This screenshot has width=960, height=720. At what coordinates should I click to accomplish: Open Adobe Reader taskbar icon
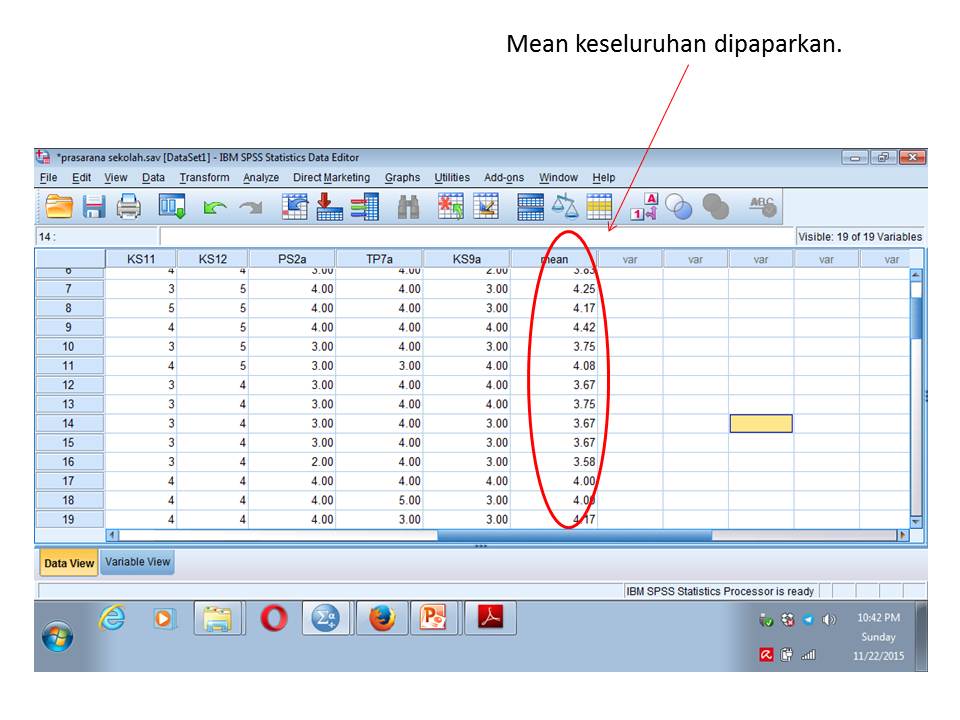point(490,618)
